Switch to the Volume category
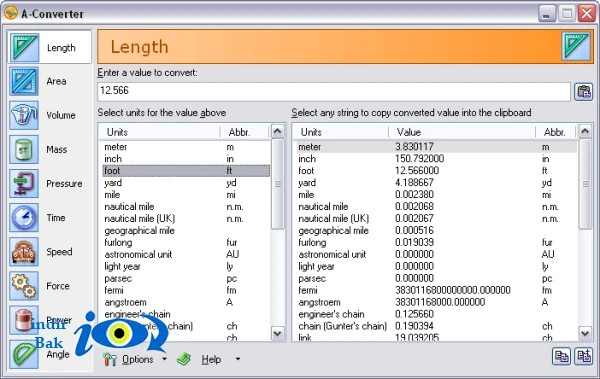 [x=24, y=115]
